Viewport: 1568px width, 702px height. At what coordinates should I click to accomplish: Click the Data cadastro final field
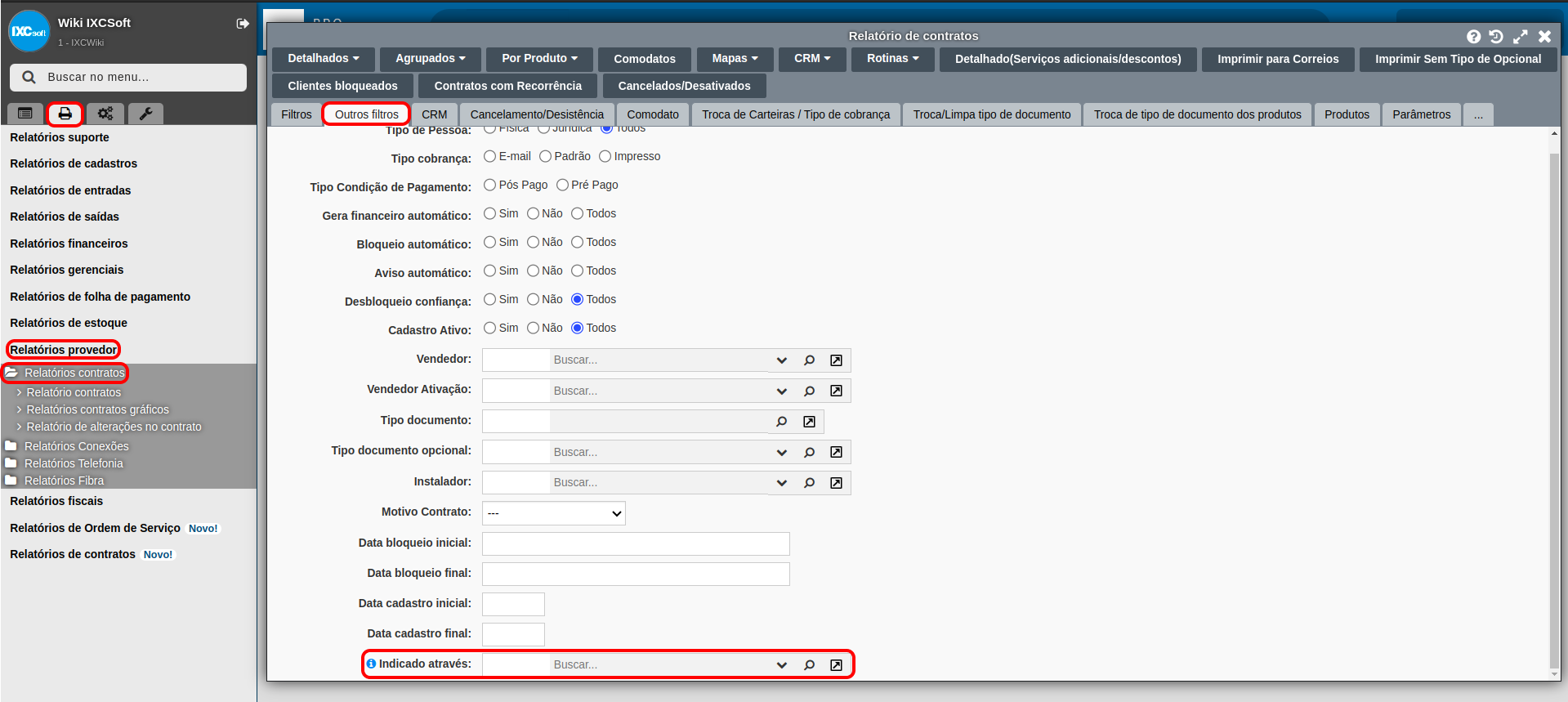coord(513,634)
